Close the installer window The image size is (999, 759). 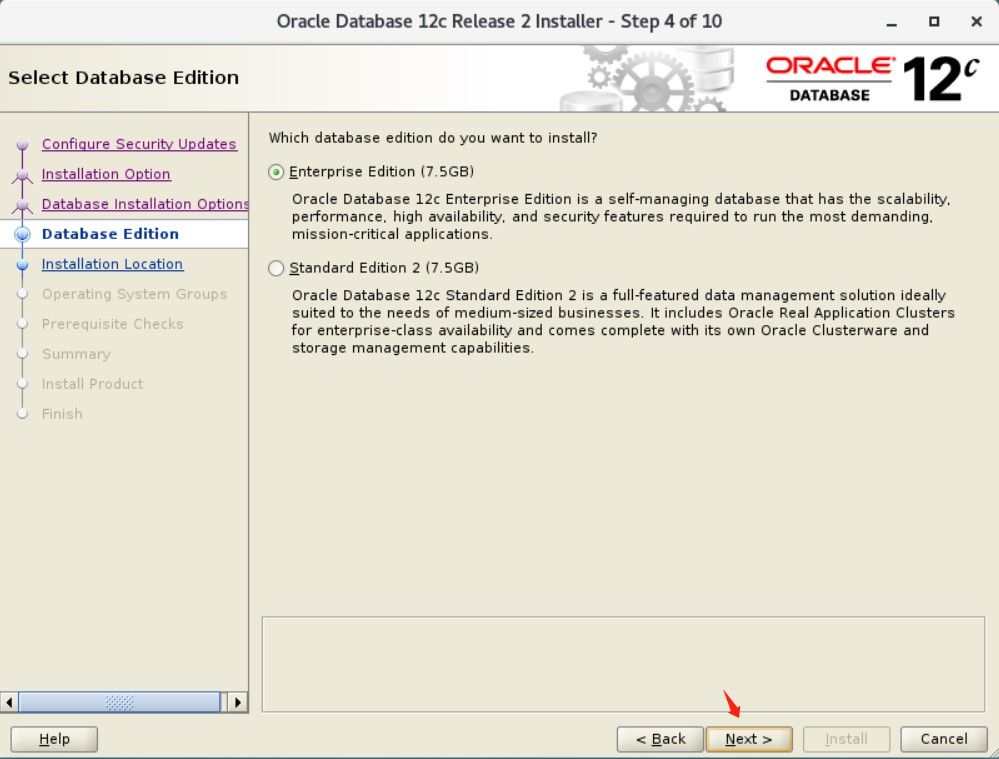(976, 22)
